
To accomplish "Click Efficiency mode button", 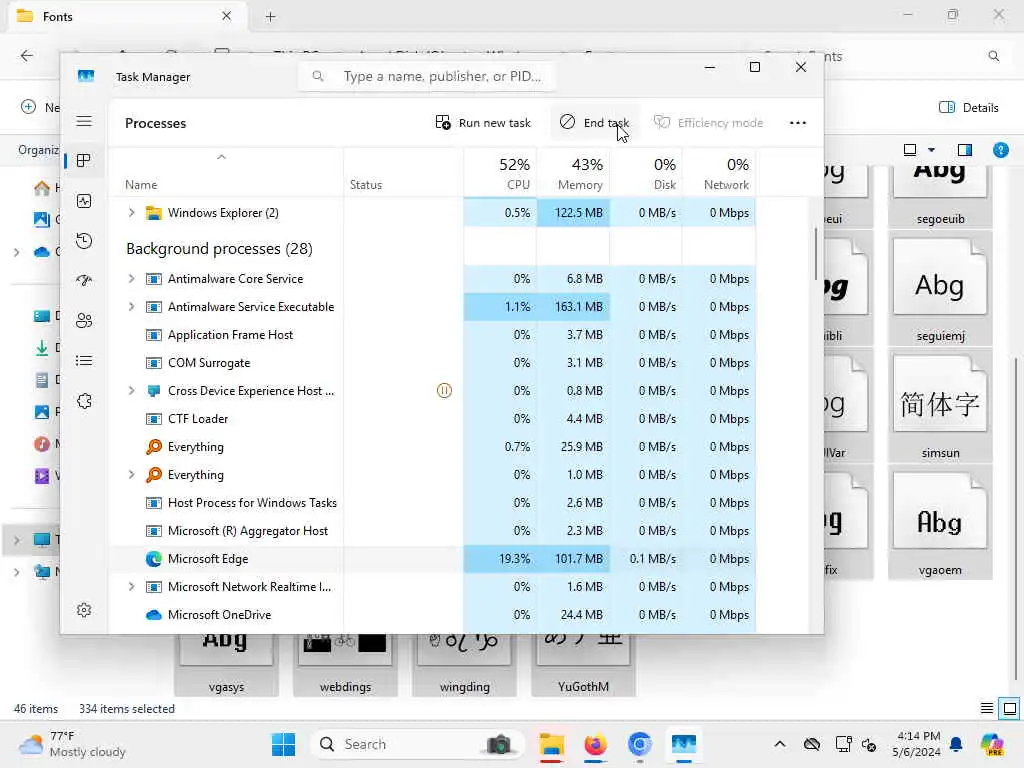I will (x=709, y=123).
